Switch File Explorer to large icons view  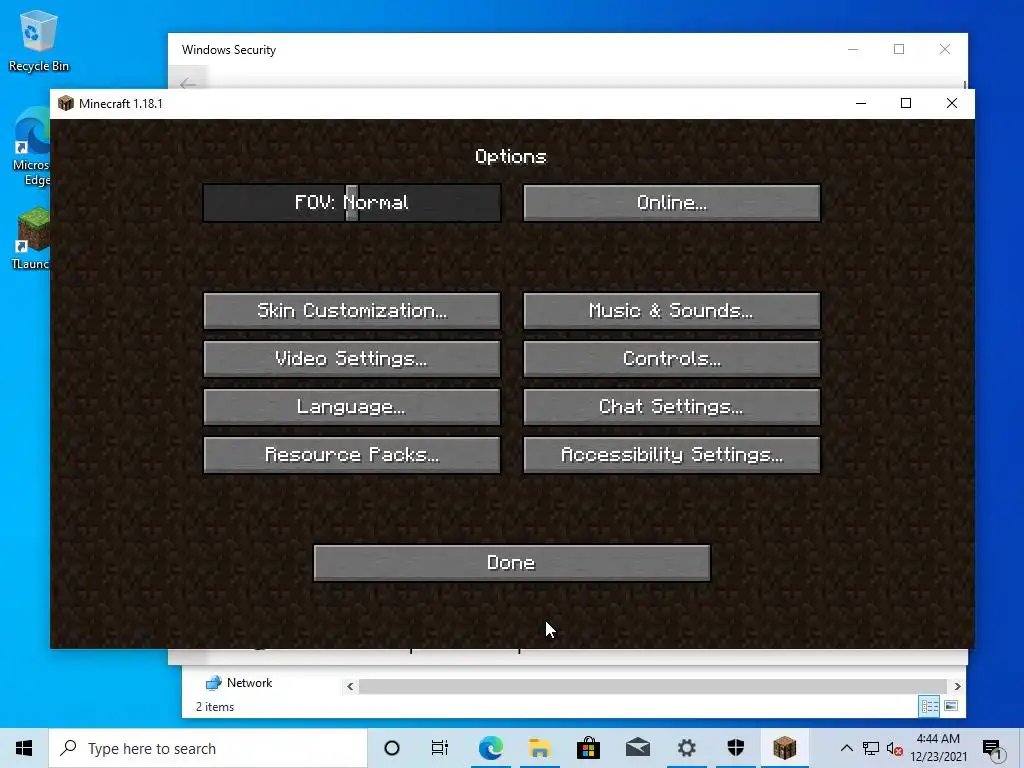[x=952, y=706]
